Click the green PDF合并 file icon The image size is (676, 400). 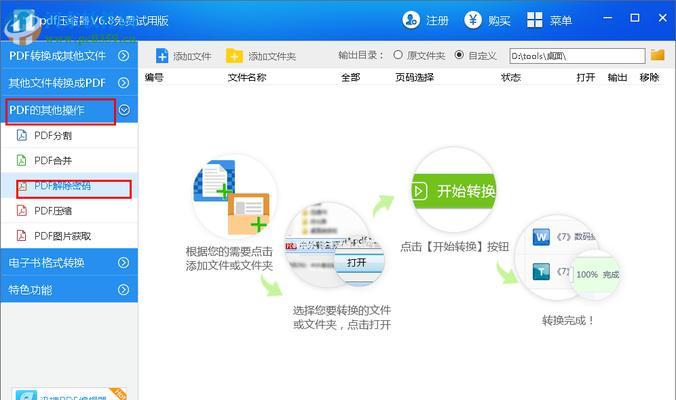(22, 160)
